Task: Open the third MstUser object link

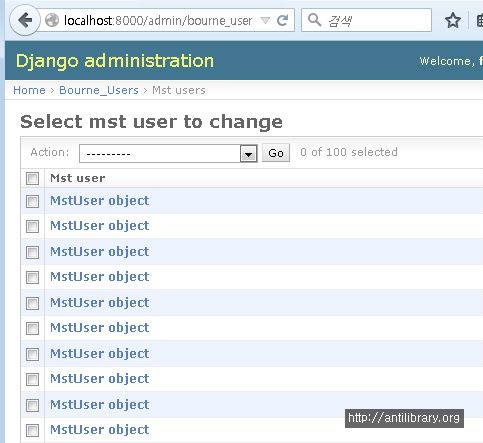Action: [99, 252]
